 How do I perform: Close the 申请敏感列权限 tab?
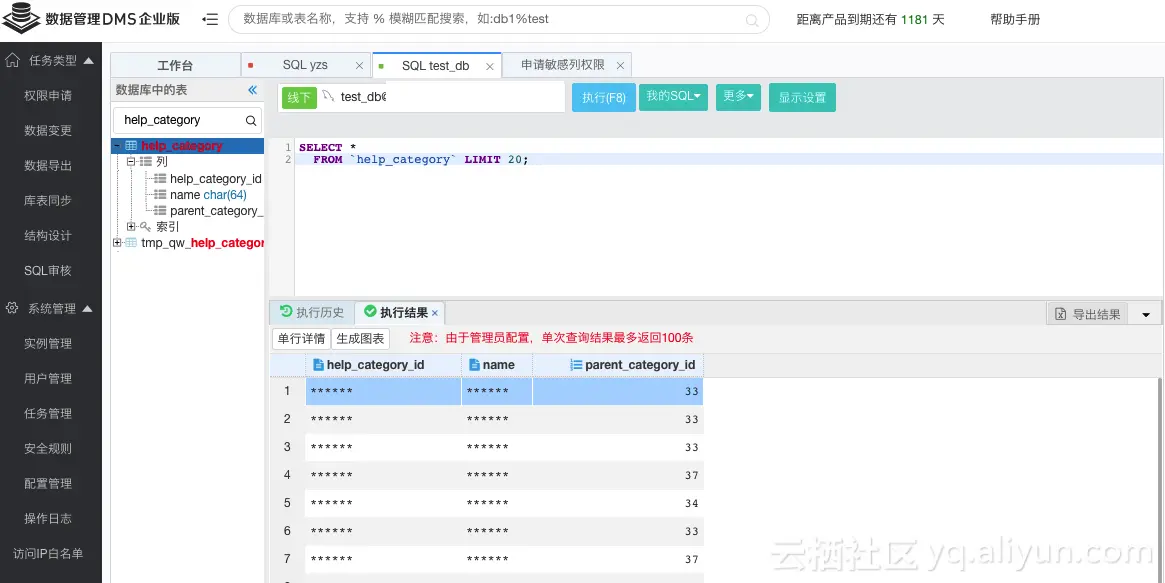pos(620,65)
